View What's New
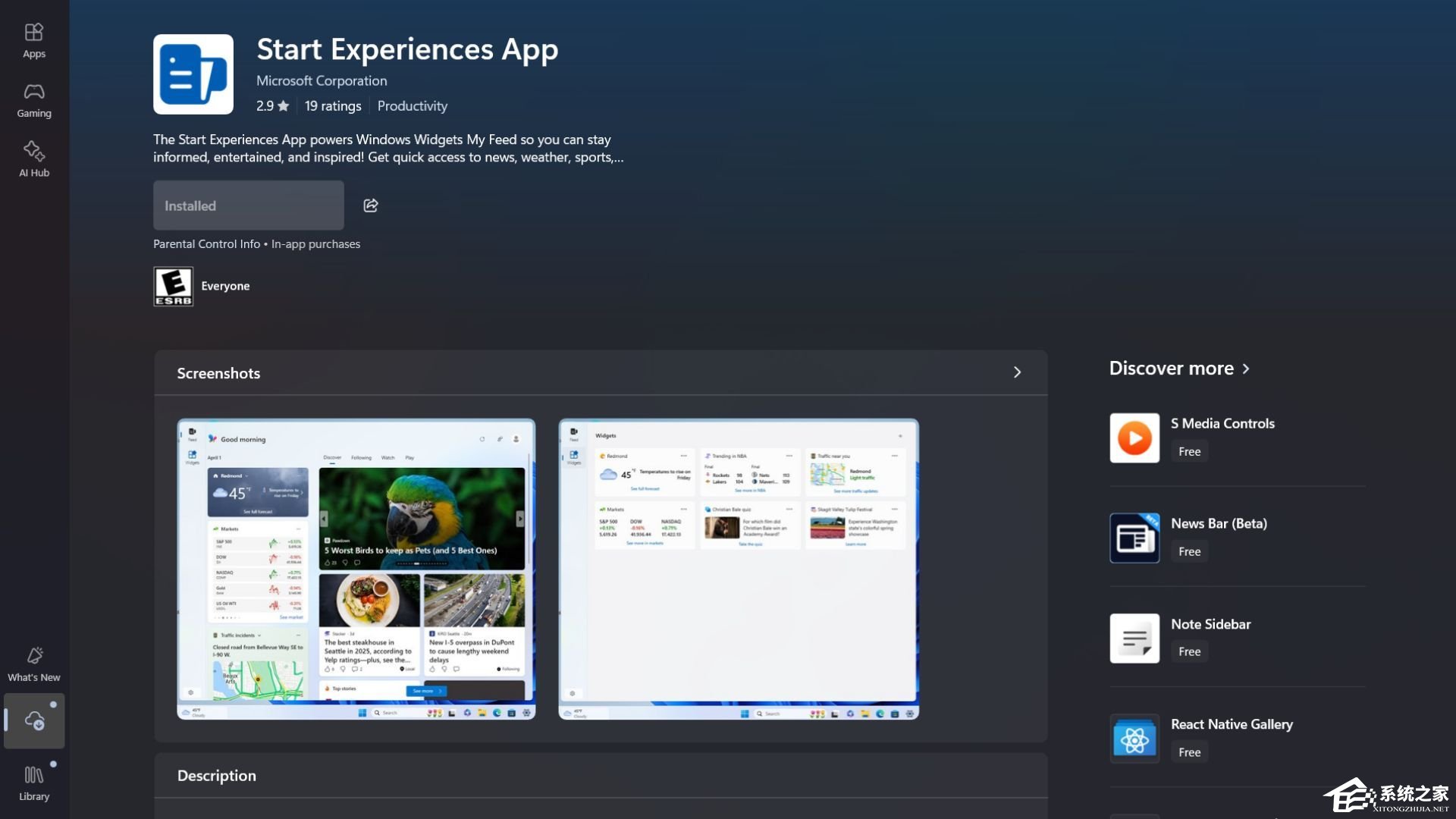Viewport: 1456px width, 819px height. click(33, 662)
